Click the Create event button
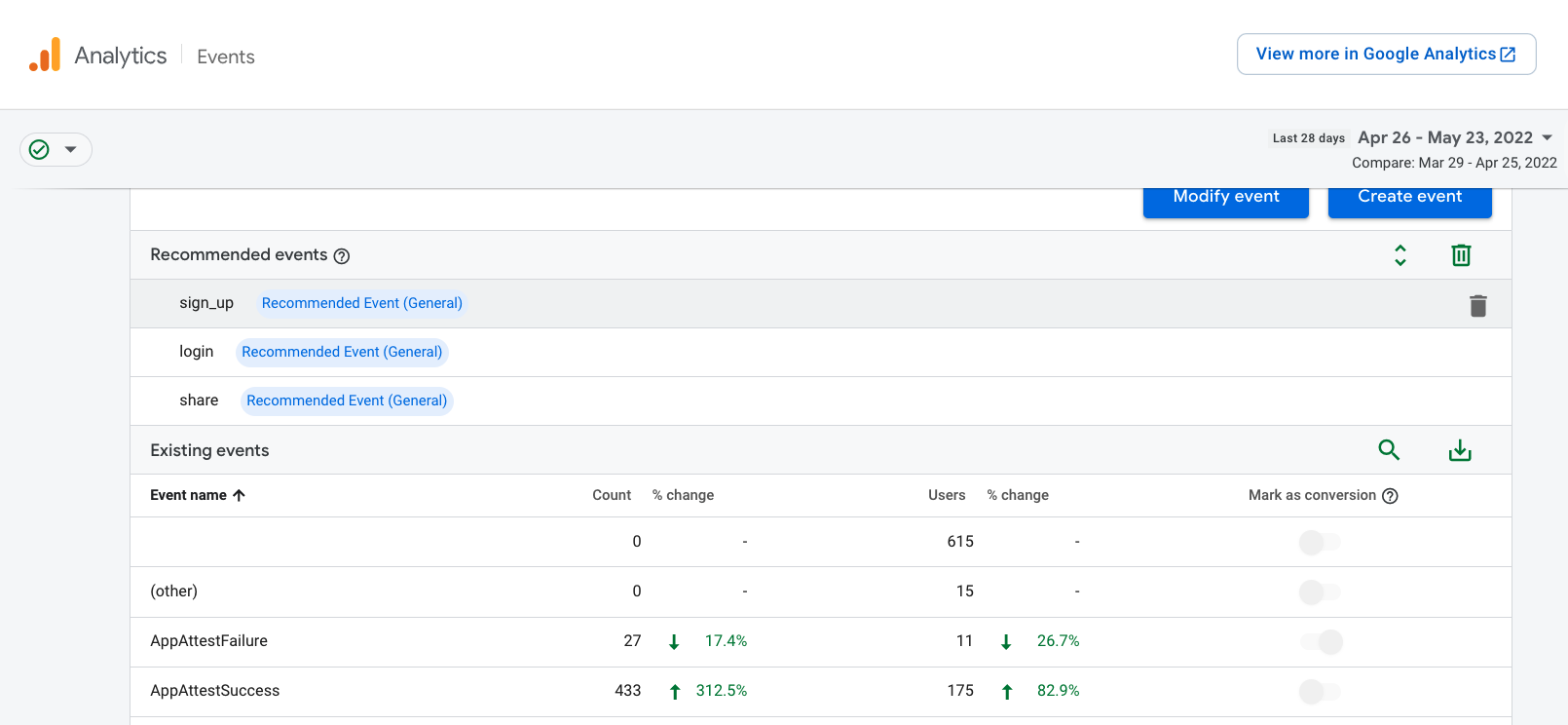Screen dimensions: 1568x725 pyautogui.click(x=1409, y=198)
